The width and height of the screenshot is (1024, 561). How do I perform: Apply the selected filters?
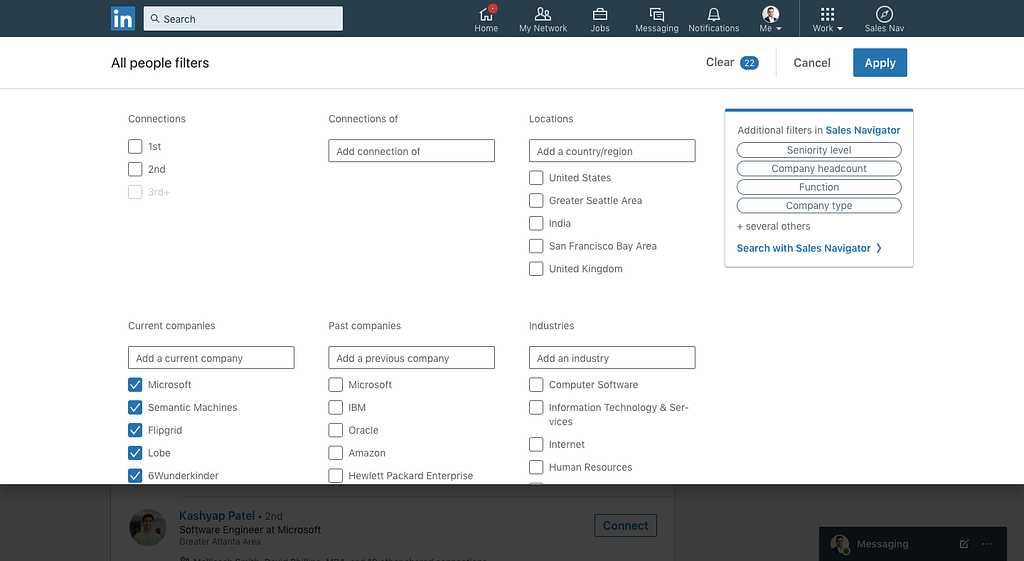click(x=880, y=63)
